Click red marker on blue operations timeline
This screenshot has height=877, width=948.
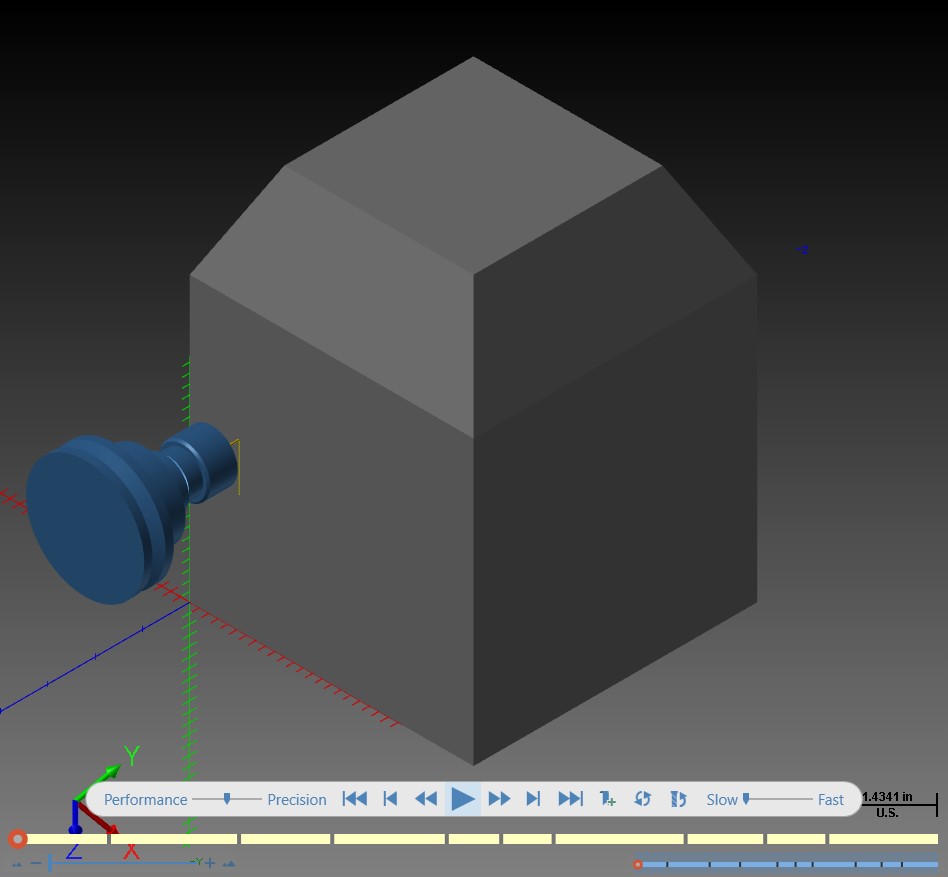637,864
